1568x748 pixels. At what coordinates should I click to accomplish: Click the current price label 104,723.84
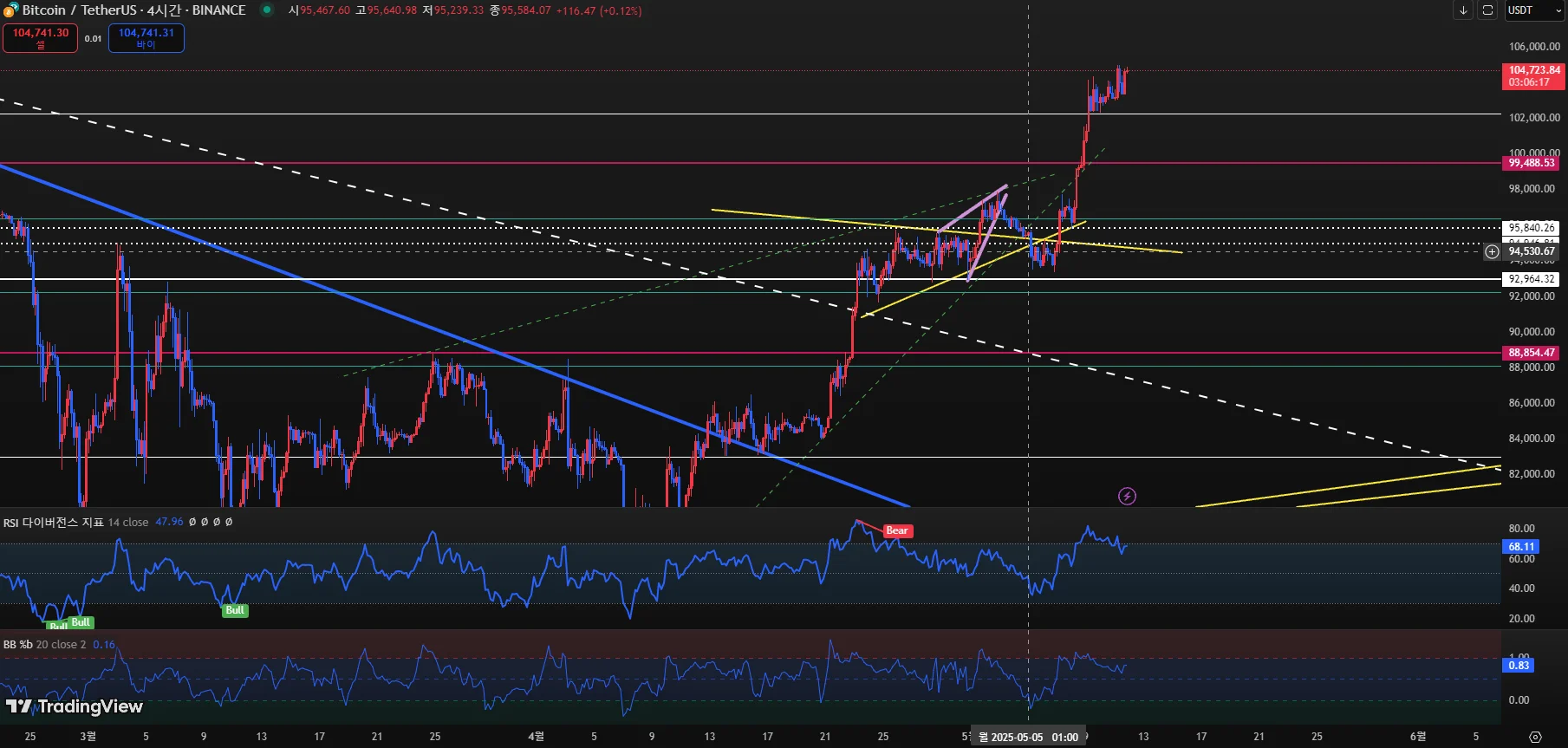pyautogui.click(x=1533, y=76)
